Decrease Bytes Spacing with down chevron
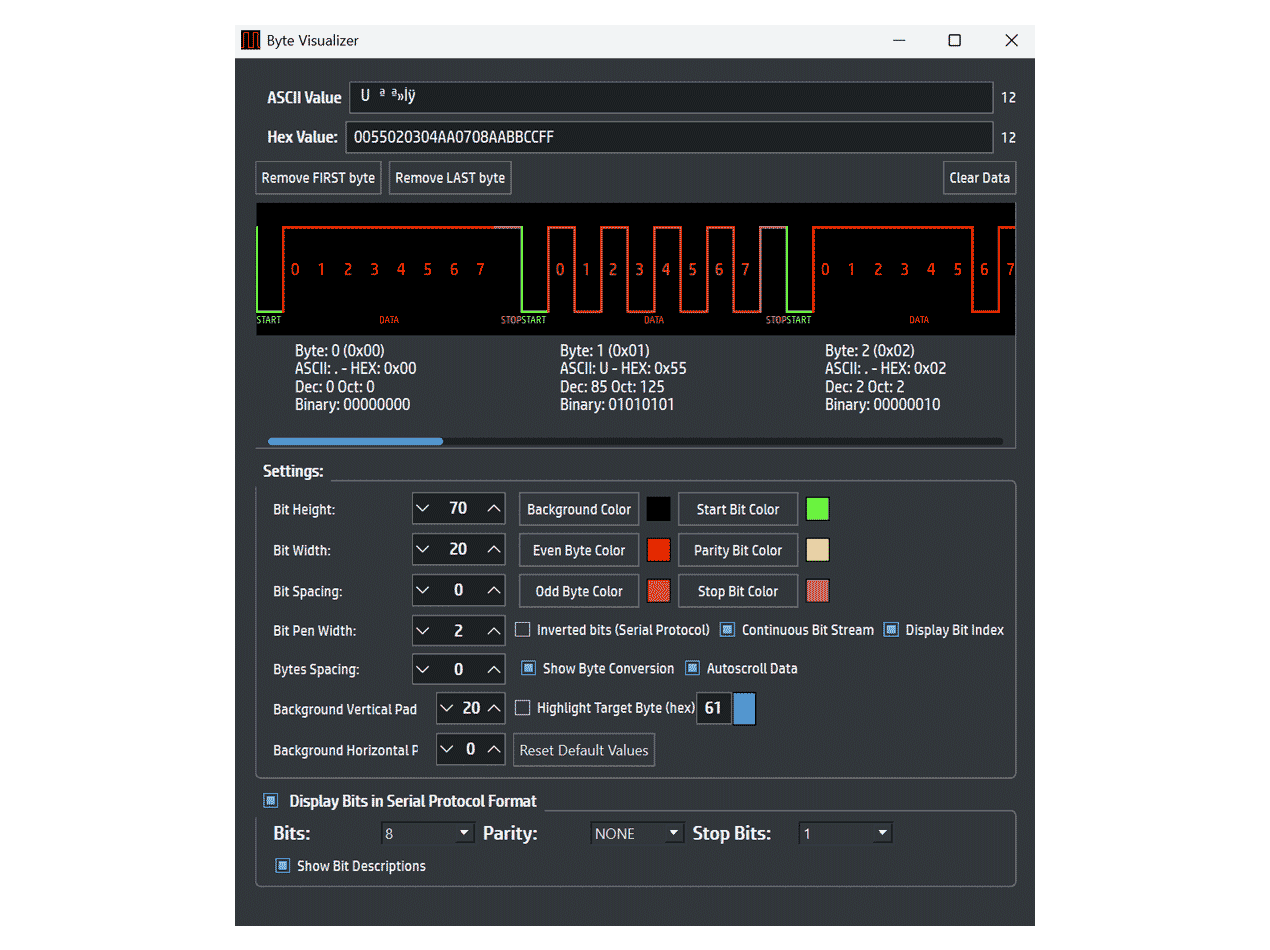This screenshot has width=1270, height=950. pyautogui.click(x=423, y=669)
